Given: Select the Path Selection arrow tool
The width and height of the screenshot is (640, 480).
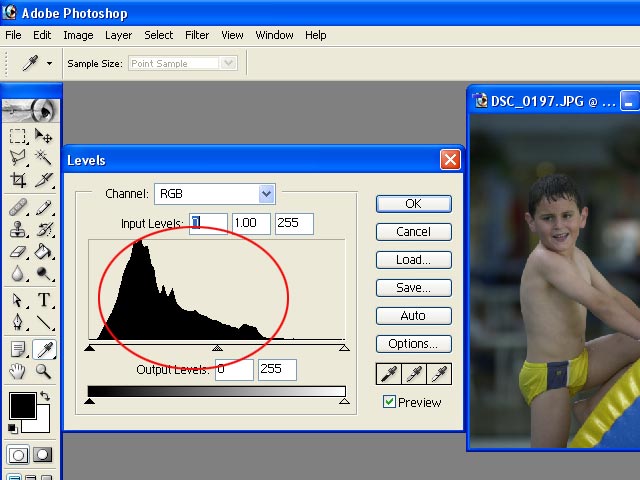Looking at the screenshot, I should [18, 300].
